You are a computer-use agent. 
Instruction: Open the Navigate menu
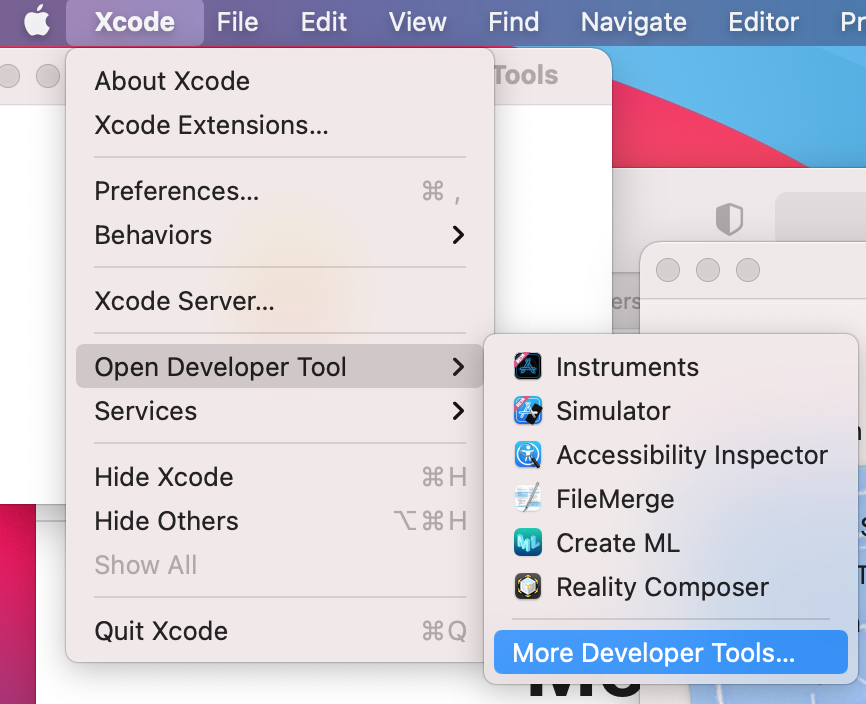coord(633,22)
